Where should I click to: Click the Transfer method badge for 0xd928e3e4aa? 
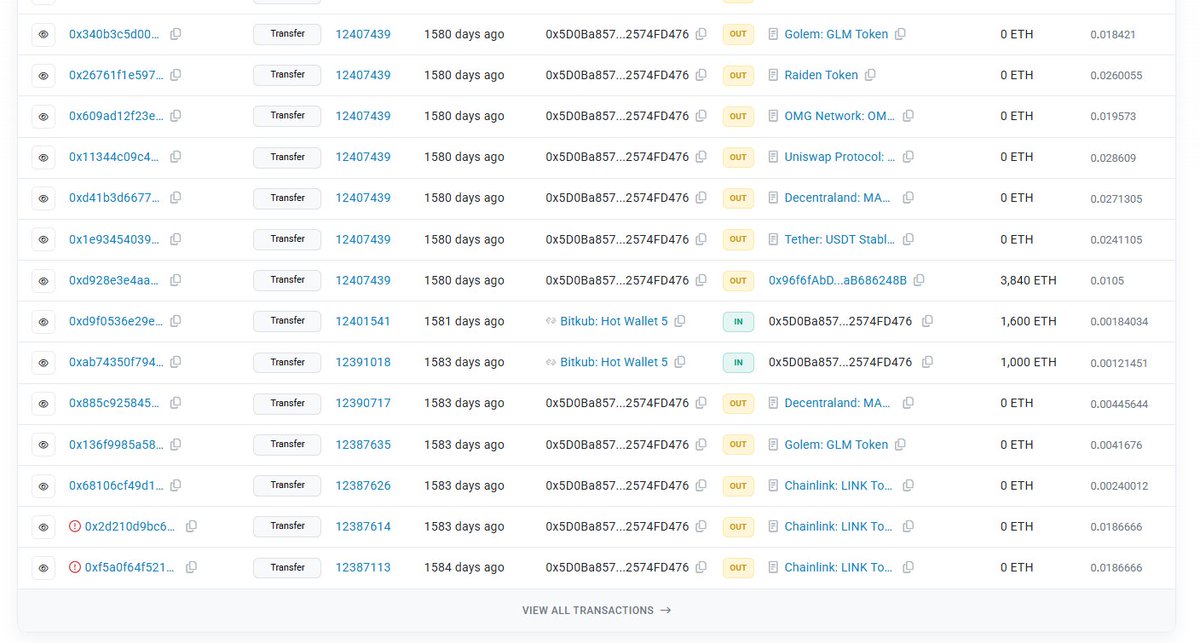click(x=287, y=280)
